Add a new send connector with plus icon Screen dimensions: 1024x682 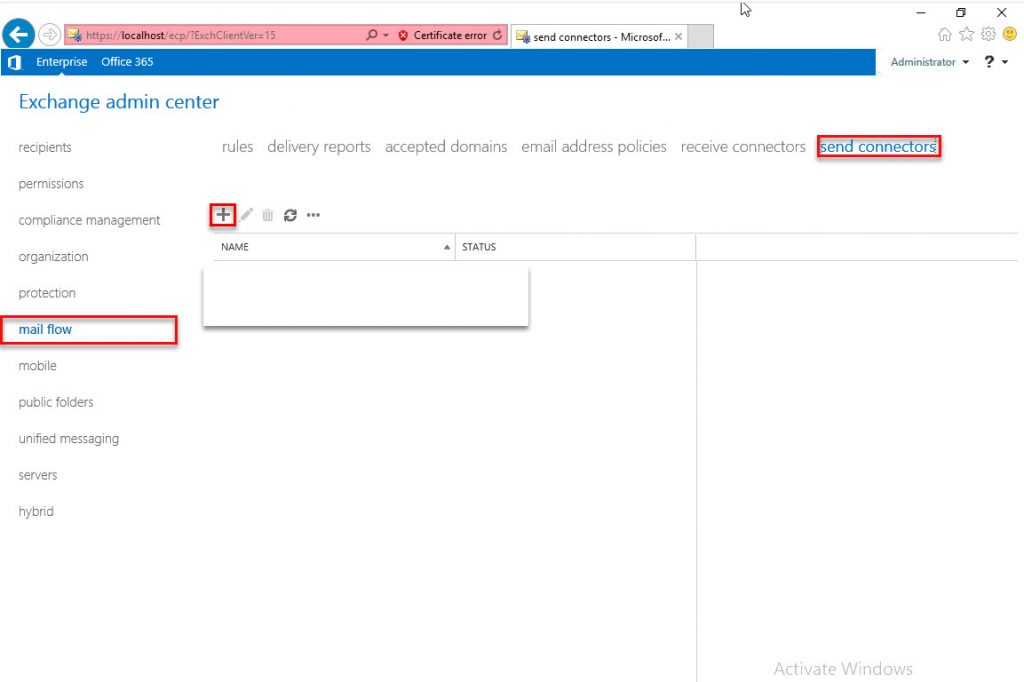click(223, 214)
